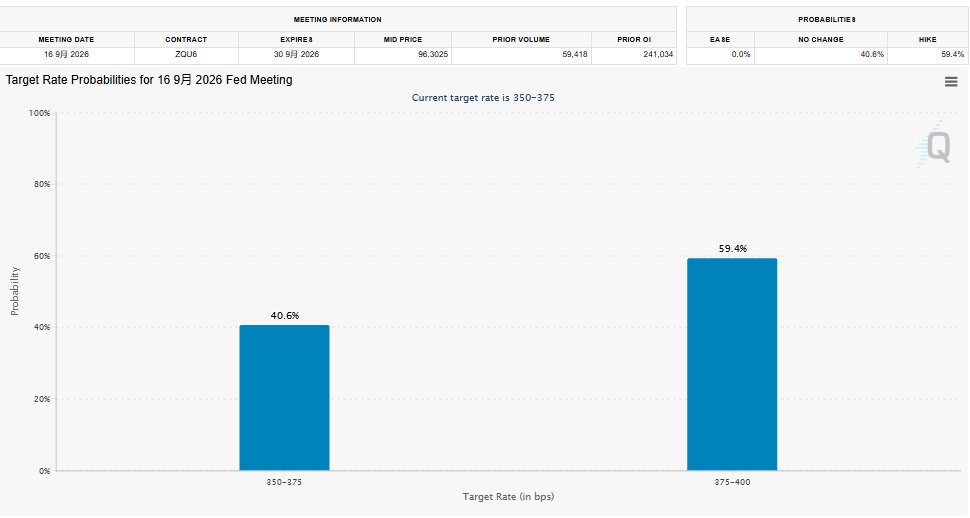The width and height of the screenshot is (970, 518).
Task: Click the 96.3025 mid price value
Action: point(433,54)
